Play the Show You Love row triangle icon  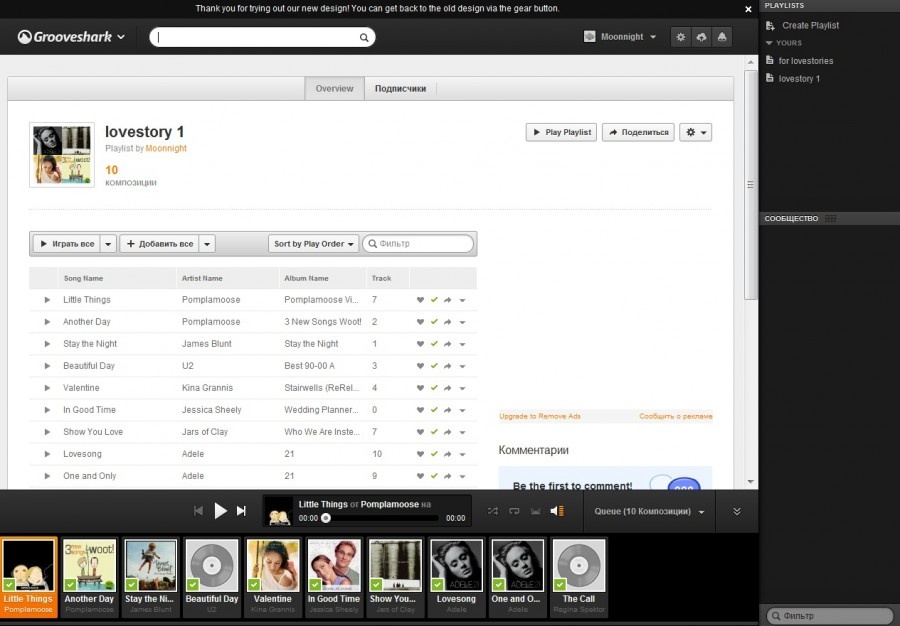(47, 431)
